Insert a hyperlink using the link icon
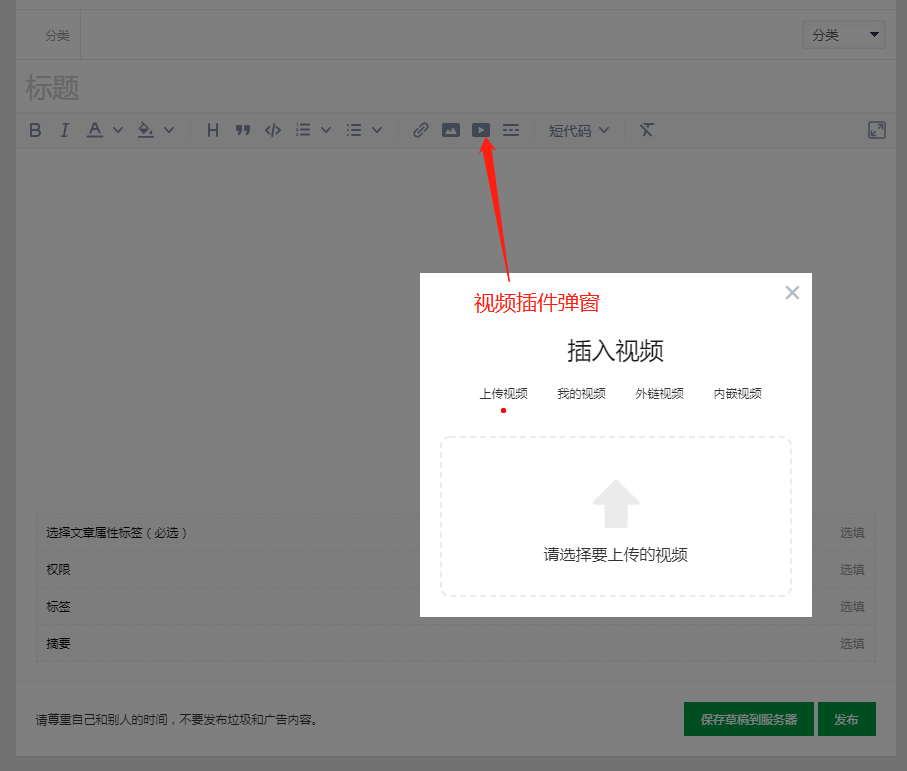Screen dimensions: 907x771 pos(420,130)
